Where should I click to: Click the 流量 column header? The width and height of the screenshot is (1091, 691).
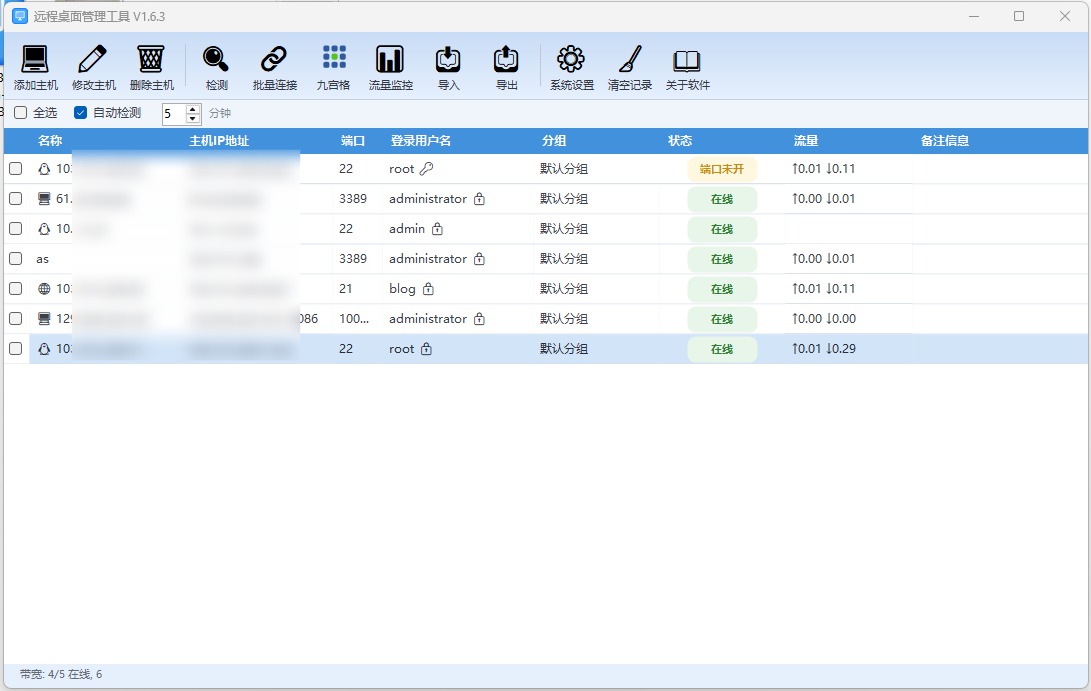(806, 141)
